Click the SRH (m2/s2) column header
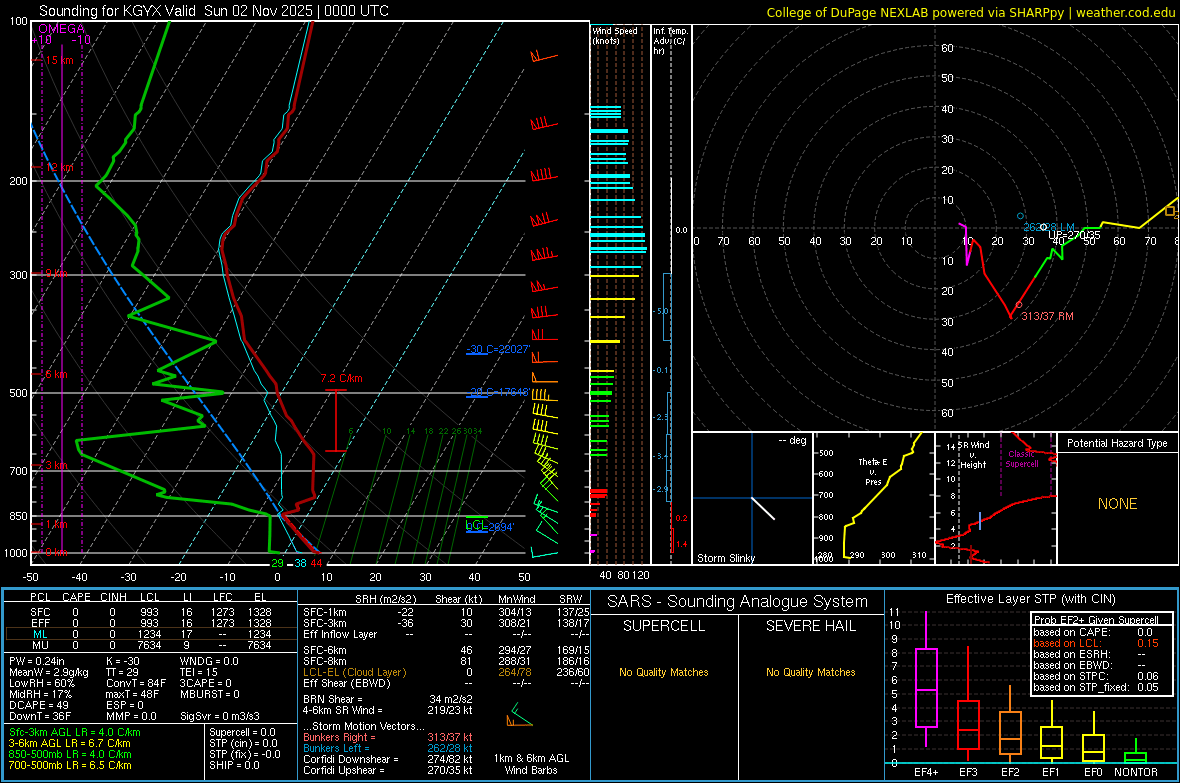1180x783 pixels. [385, 599]
